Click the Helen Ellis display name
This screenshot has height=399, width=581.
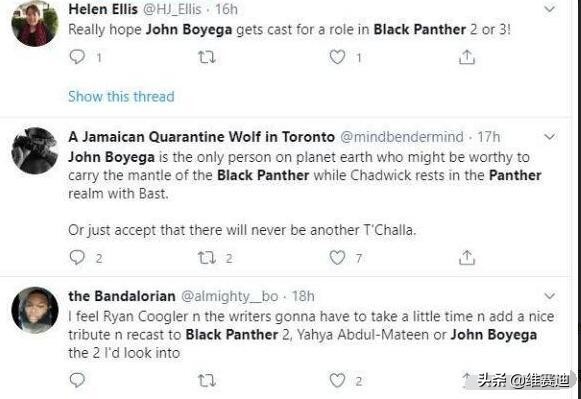click(103, 9)
